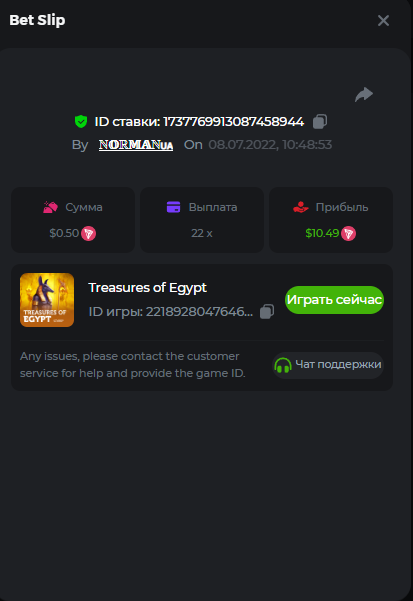The height and width of the screenshot is (601, 413).
Task: Click the red Прибыль hand icon
Action: [301, 207]
